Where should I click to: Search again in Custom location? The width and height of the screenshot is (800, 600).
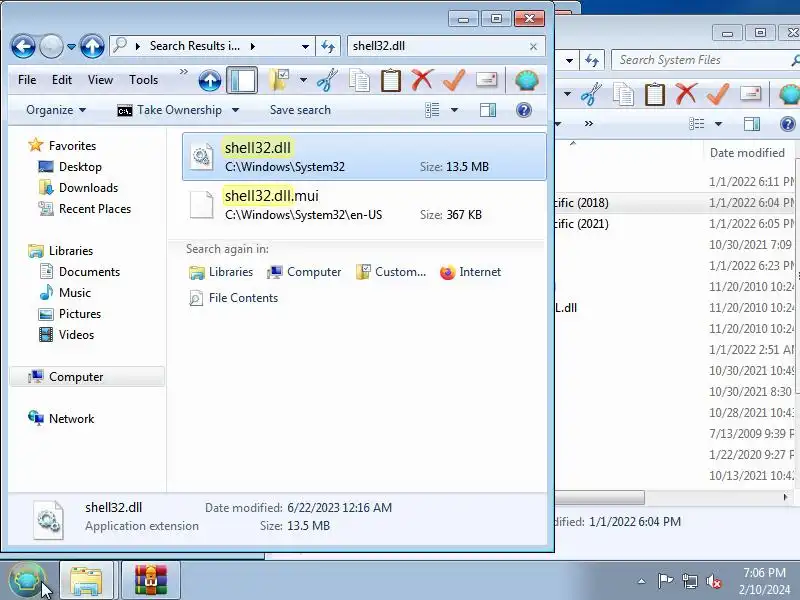391,272
